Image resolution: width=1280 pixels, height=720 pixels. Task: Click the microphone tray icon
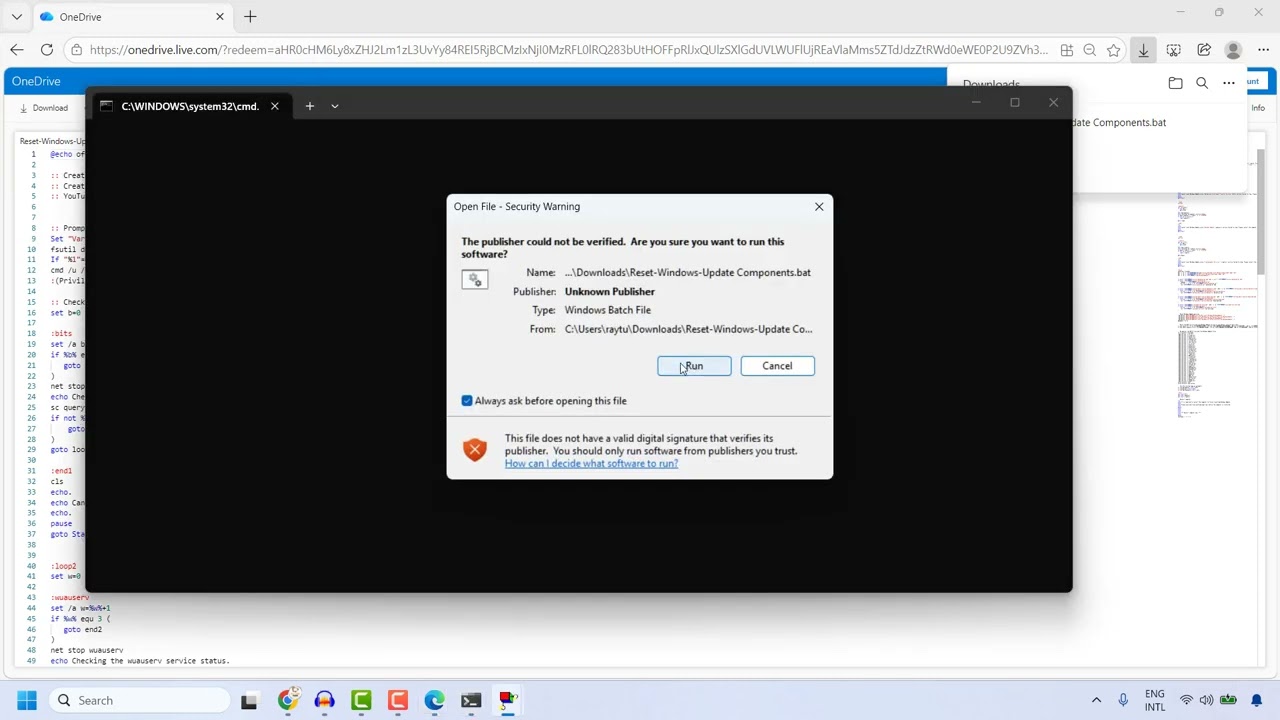(x=1123, y=700)
